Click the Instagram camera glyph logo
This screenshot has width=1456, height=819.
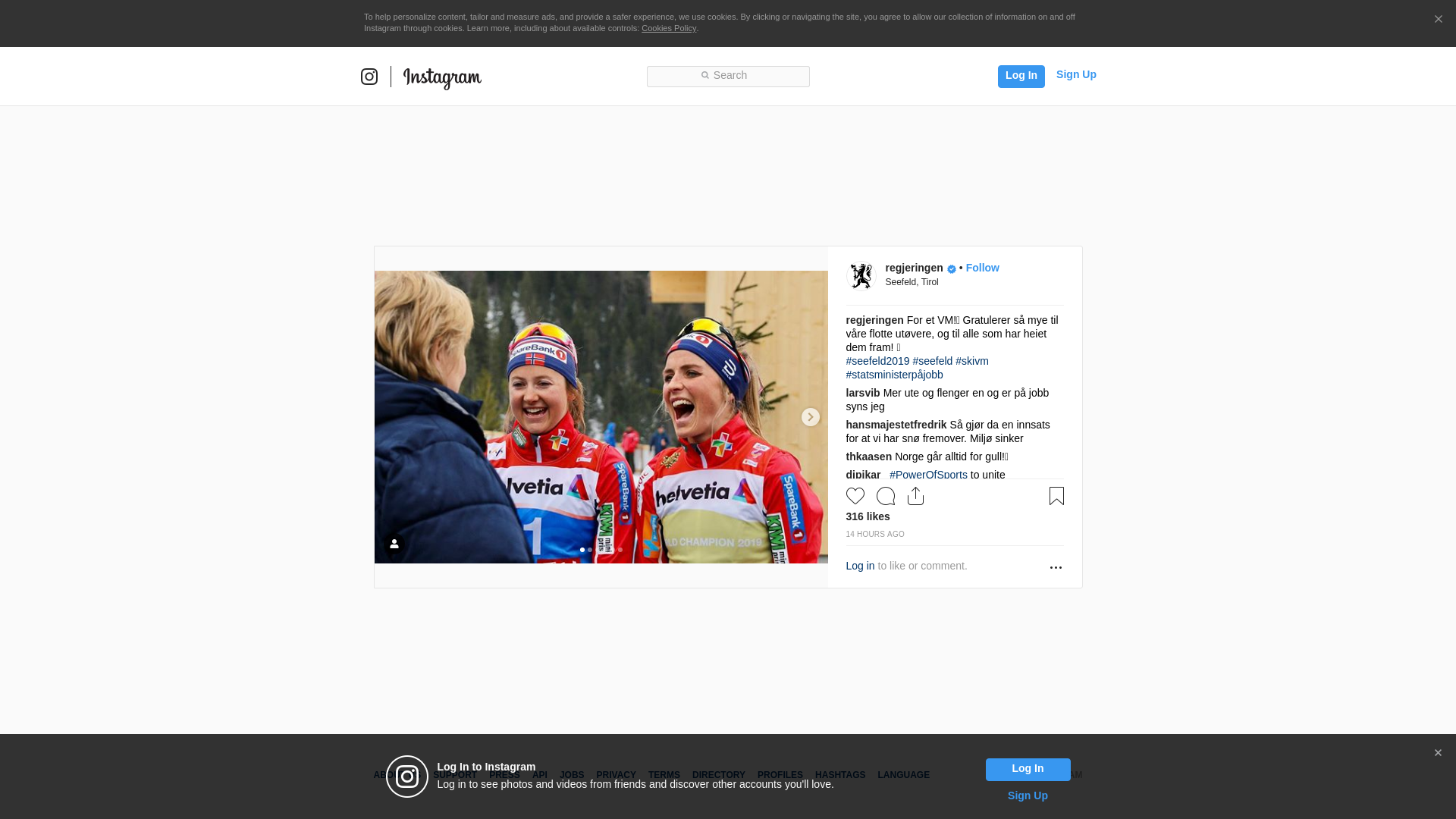pos(369,77)
